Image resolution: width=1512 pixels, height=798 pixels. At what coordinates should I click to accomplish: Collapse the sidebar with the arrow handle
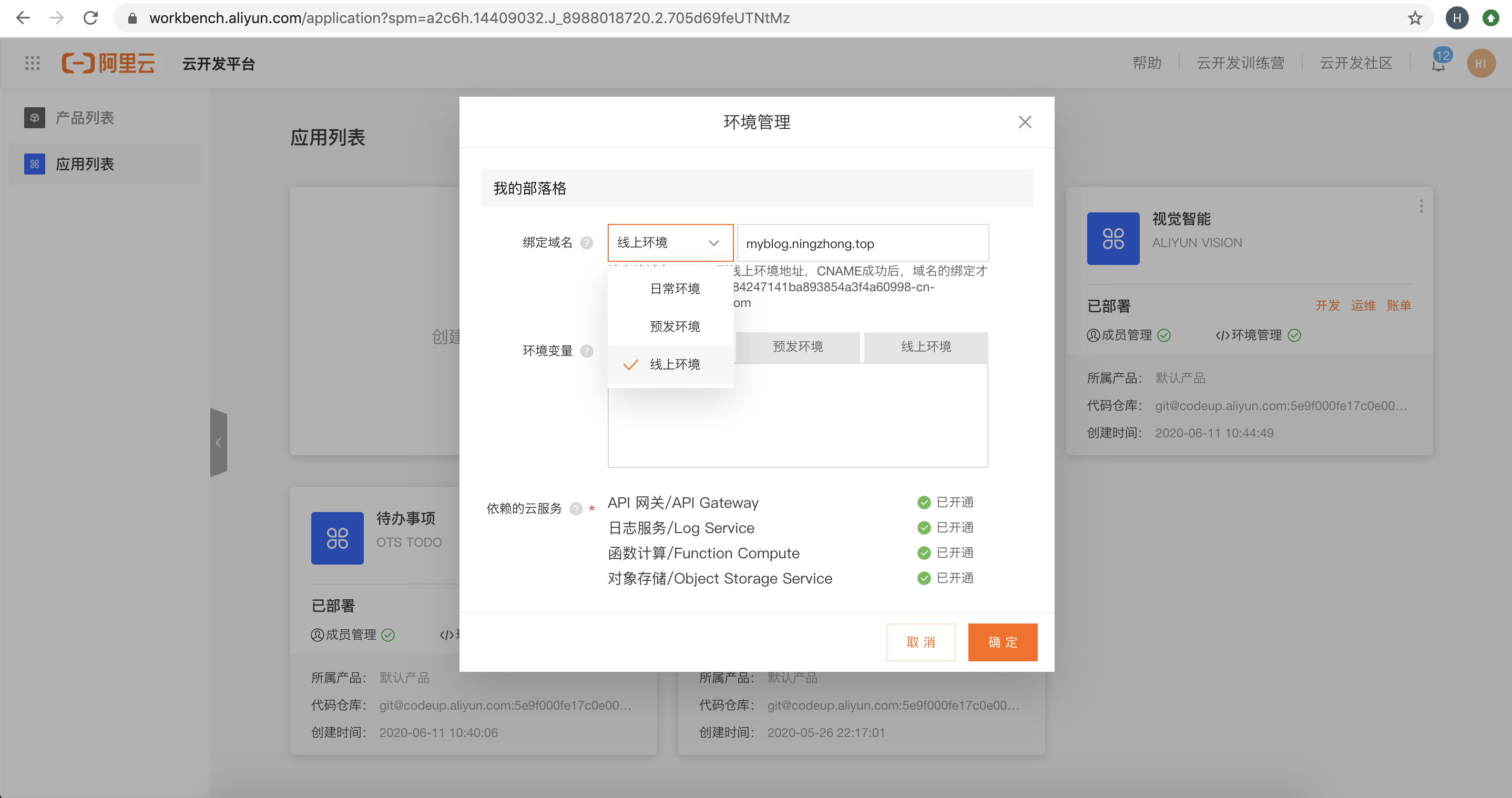tap(218, 443)
